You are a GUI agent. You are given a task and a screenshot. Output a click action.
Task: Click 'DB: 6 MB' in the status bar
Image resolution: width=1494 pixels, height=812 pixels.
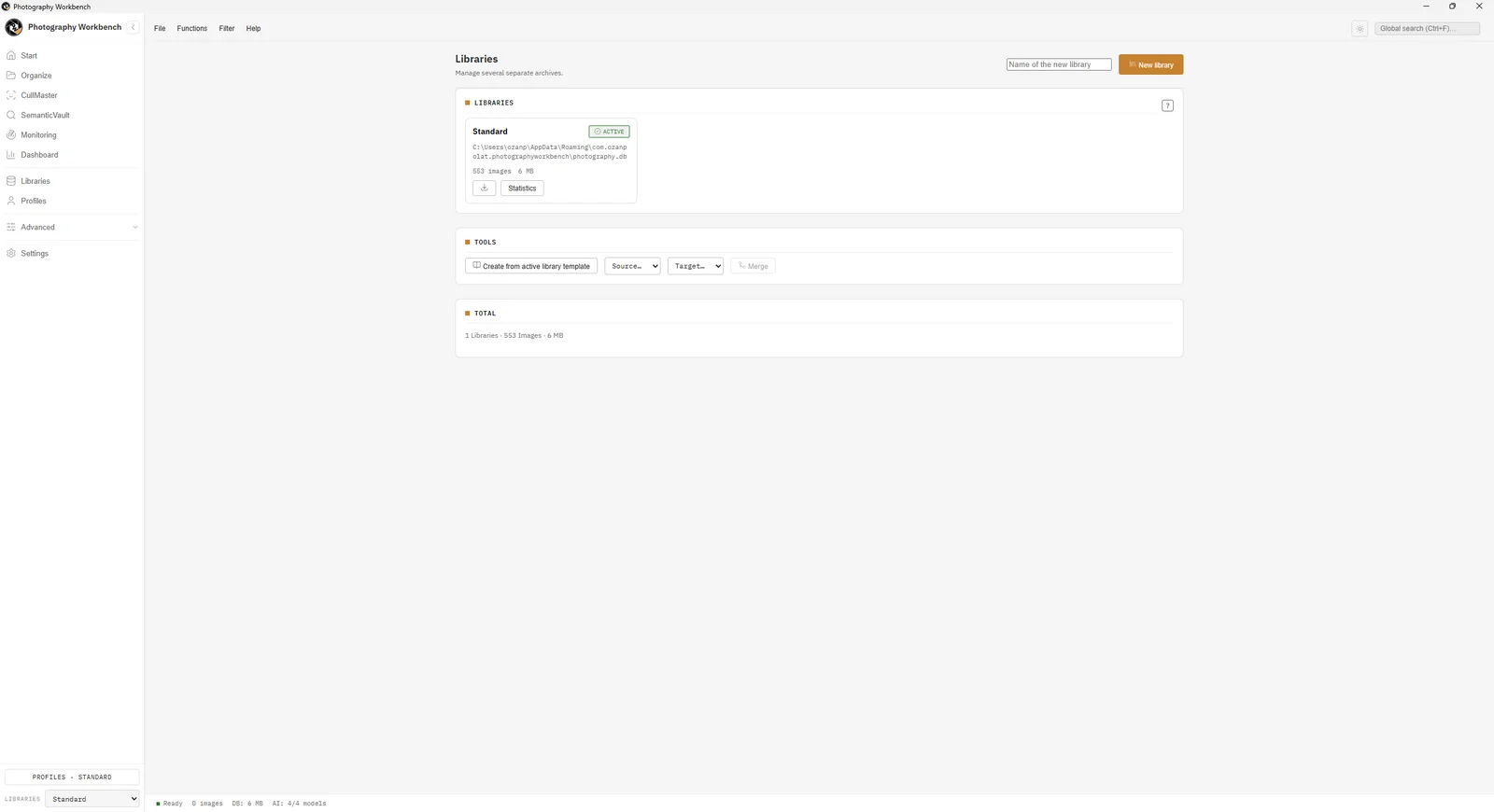pyautogui.click(x=247, y=804)
